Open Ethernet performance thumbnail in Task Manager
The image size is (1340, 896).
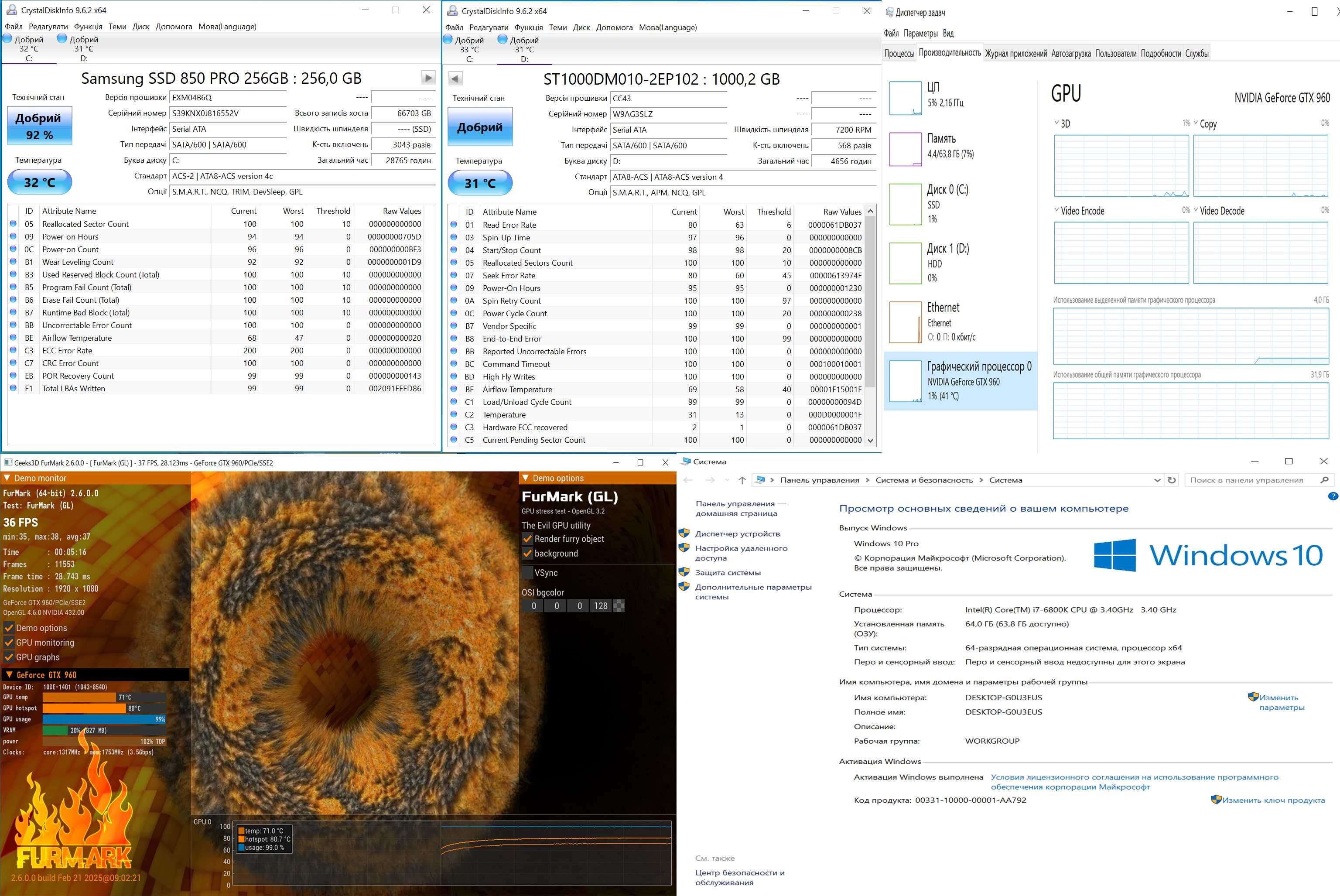click(905, 322)
